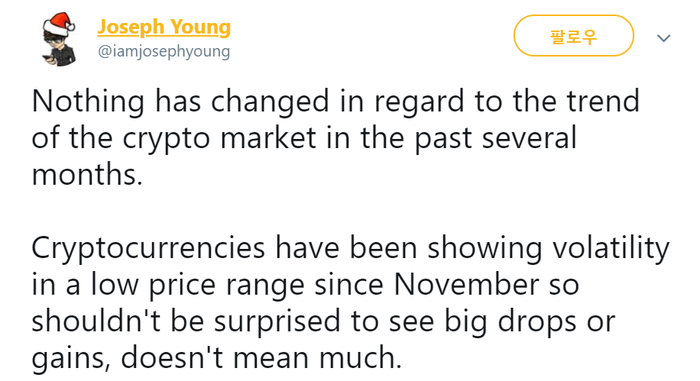Click the Santa hat on the avatar
The width and height of the screenshot is (700, 381).
click(x=60, y=23)
